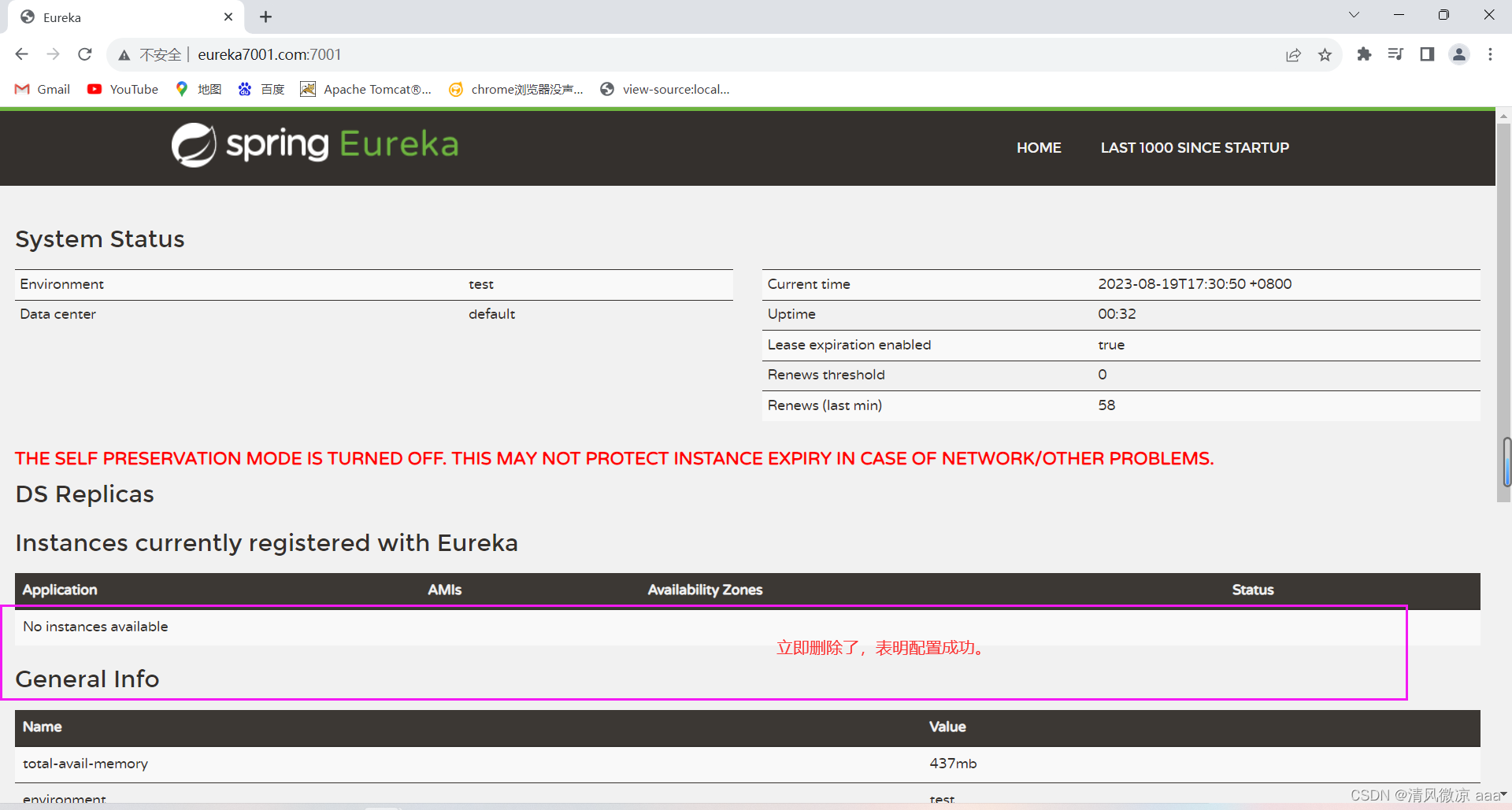Share this page via share icon

pyautogui.click(x=1293, y=54)
